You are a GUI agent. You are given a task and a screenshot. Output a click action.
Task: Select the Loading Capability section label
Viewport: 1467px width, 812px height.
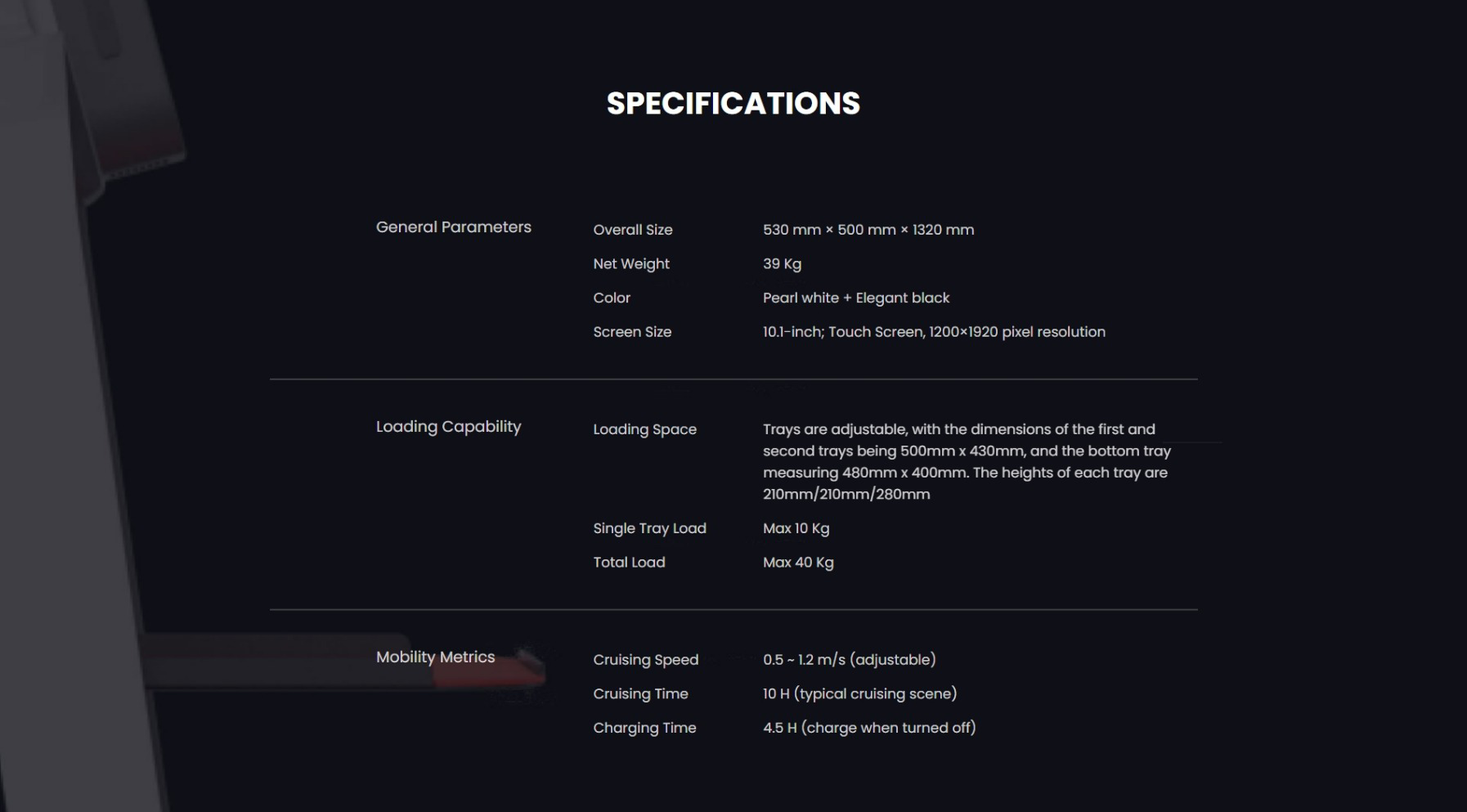(x=448, y=427)
